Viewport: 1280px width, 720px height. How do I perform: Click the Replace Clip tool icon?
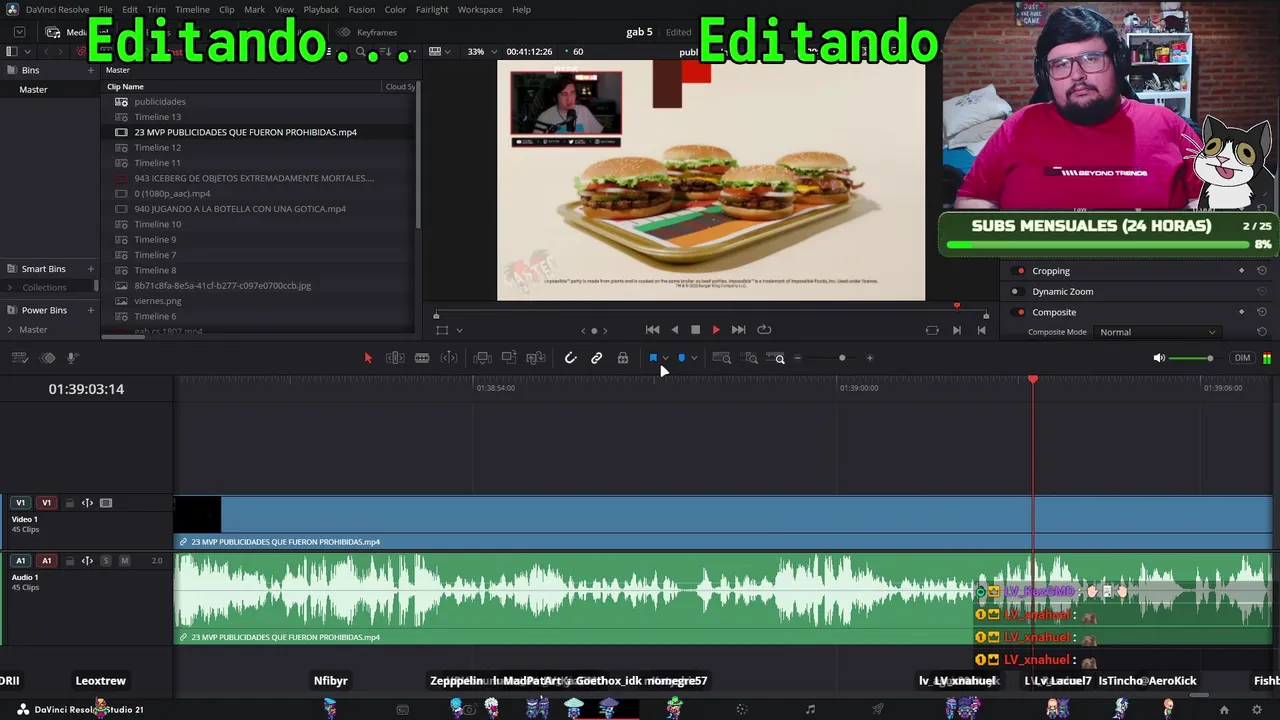536,358
